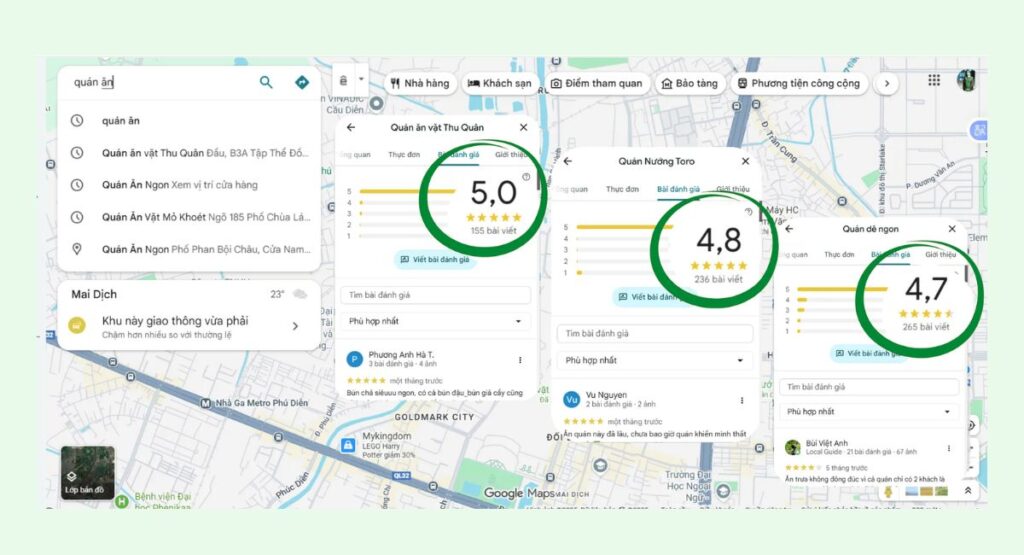Click the search magnifier icon
Image resolution: width=1024 pixels, height=555 pixels.
266,83
